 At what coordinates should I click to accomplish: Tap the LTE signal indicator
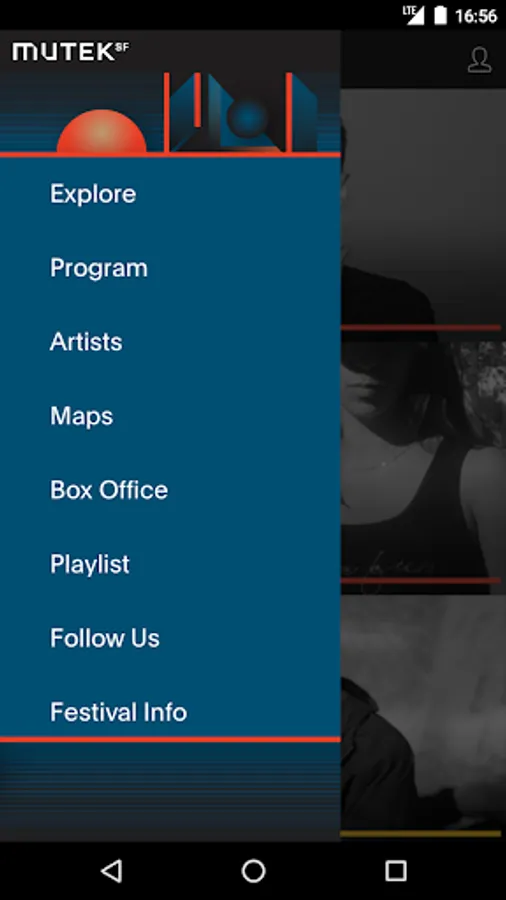pos(412,15)
